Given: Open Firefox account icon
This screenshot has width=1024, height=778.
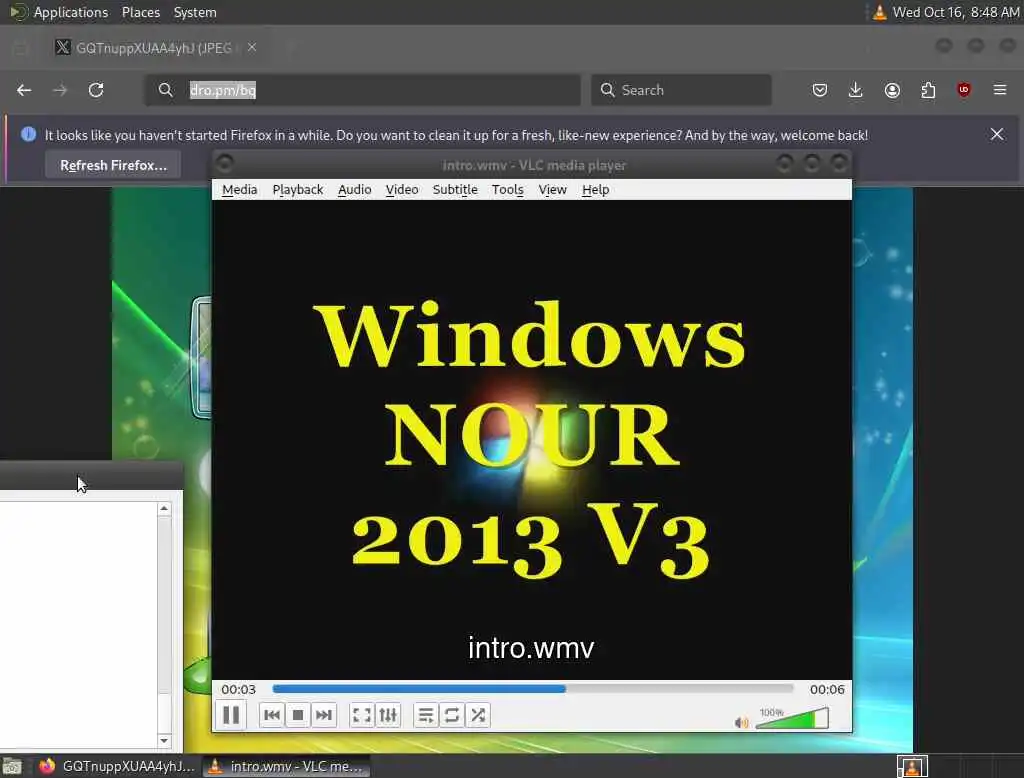Looking at the screenshot, I should (x=892, y=90).
